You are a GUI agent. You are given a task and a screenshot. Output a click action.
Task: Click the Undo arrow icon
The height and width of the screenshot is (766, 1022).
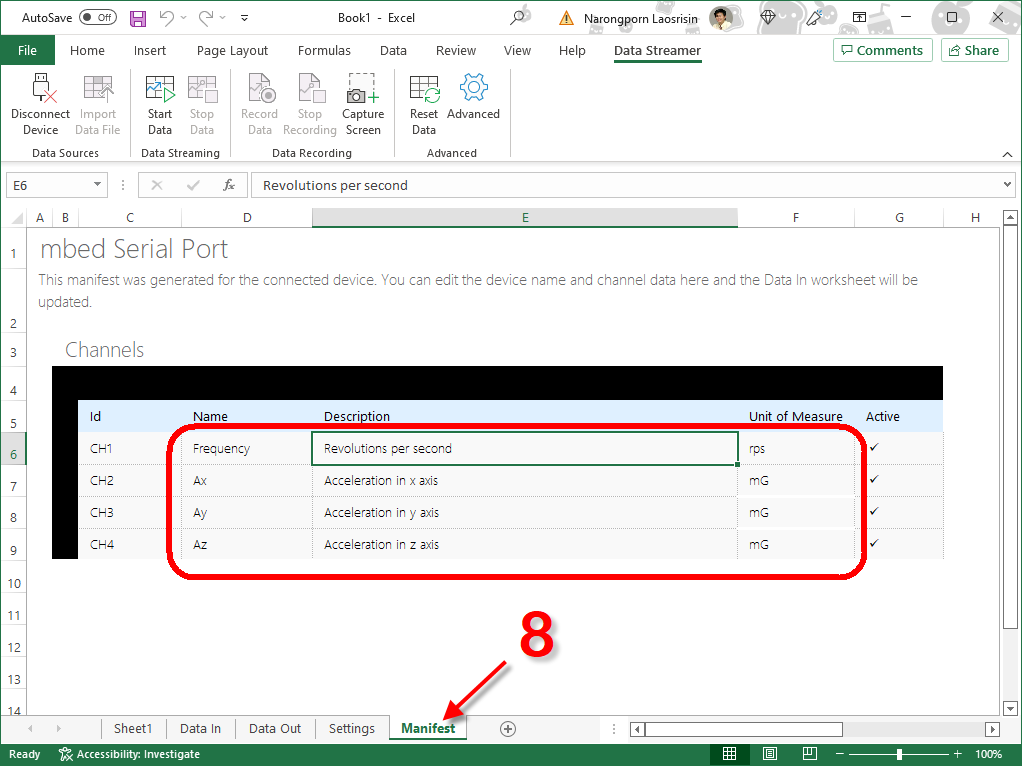(x=166, y=18)
